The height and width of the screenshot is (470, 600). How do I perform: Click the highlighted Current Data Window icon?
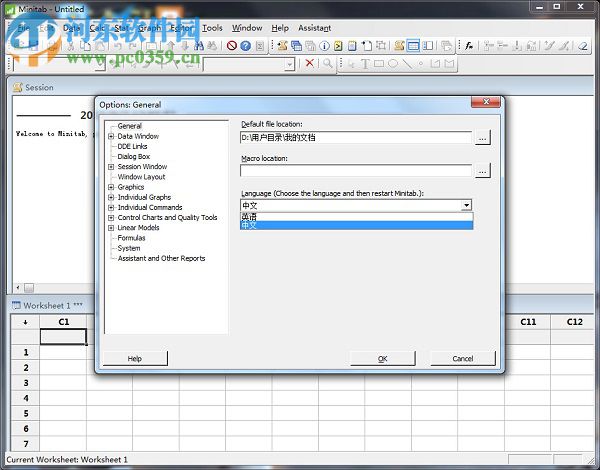point(414,46)
